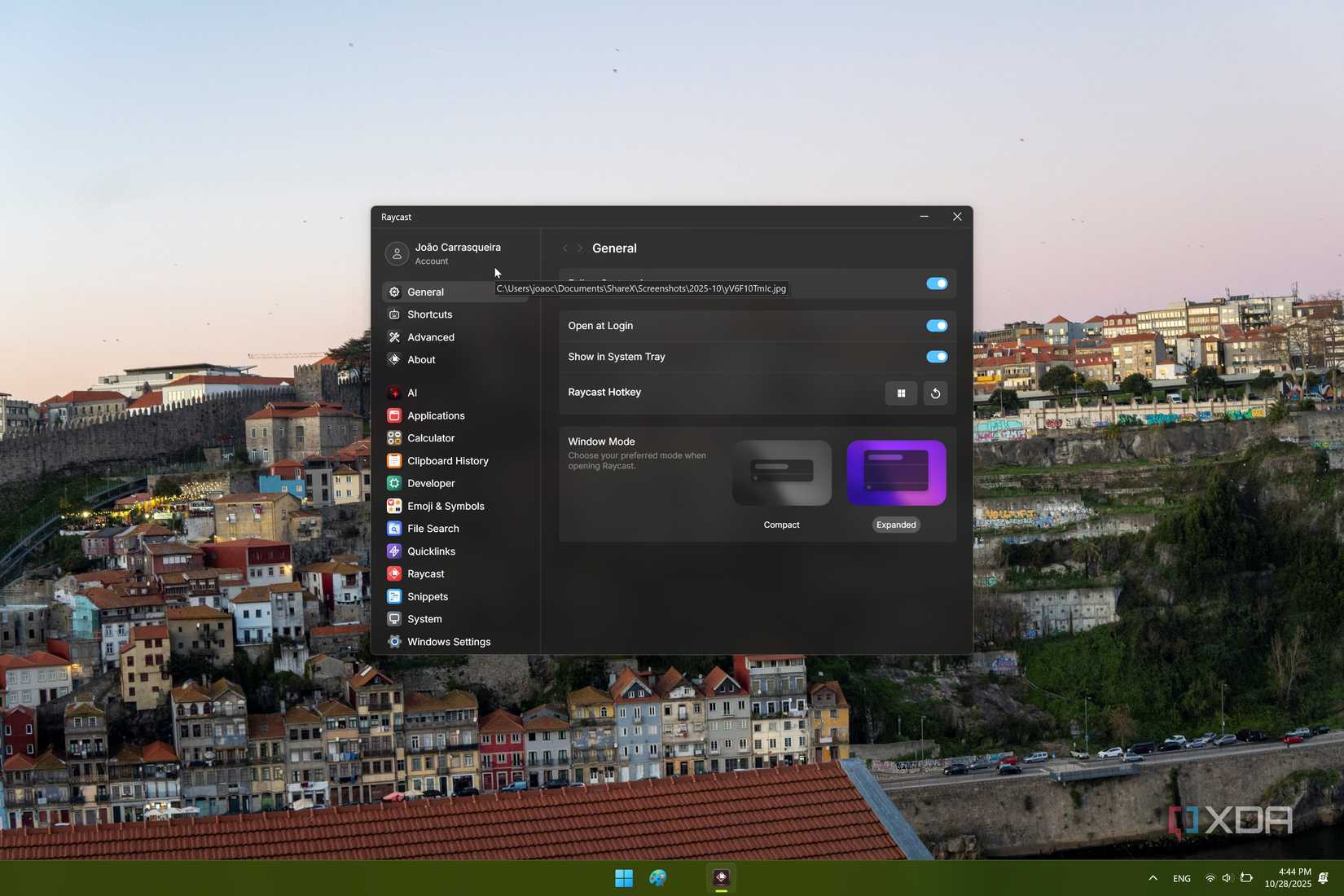Open the Quicklinks extension settings

455,551
